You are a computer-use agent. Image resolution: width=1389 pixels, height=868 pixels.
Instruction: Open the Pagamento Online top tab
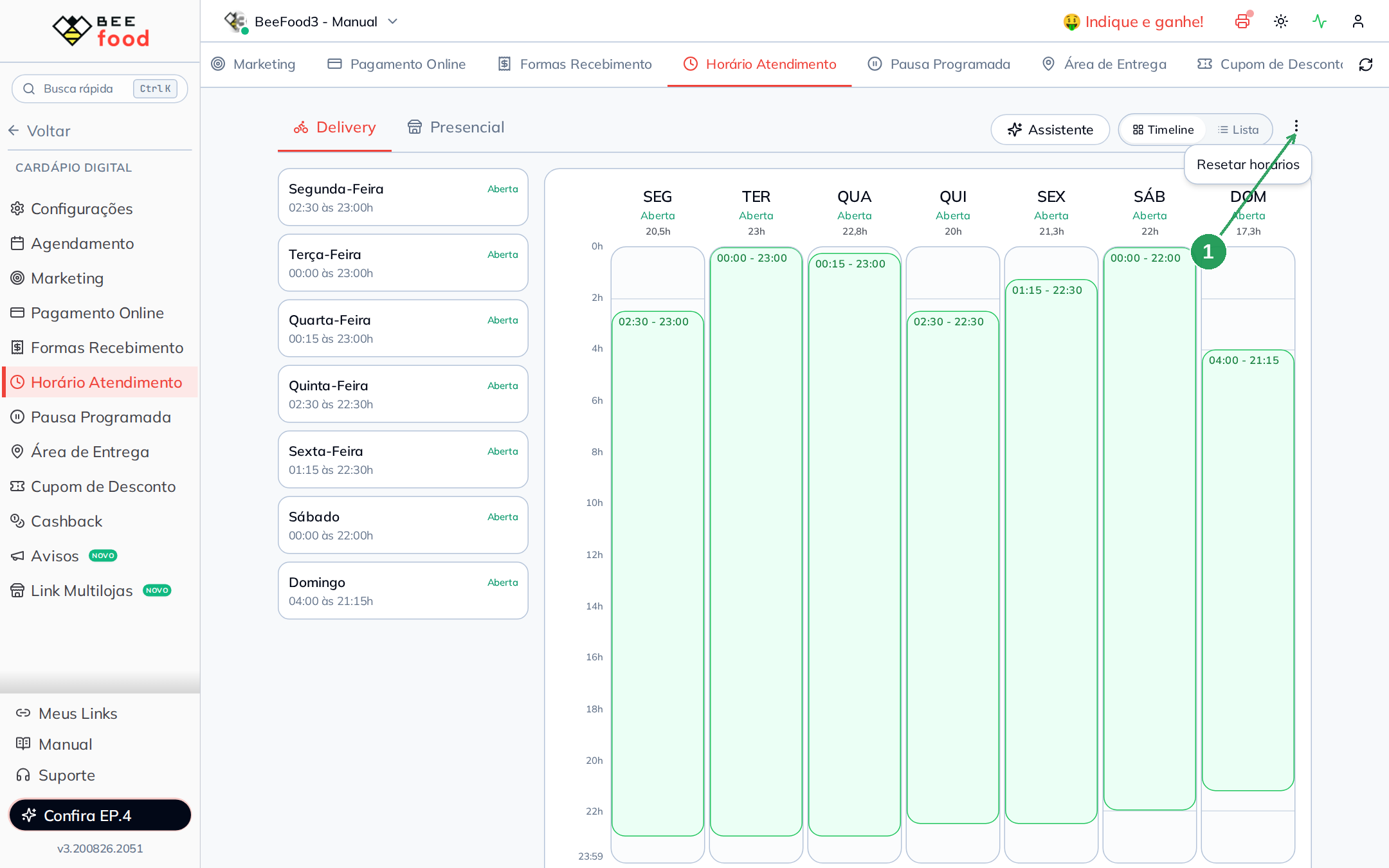point(397,64)
